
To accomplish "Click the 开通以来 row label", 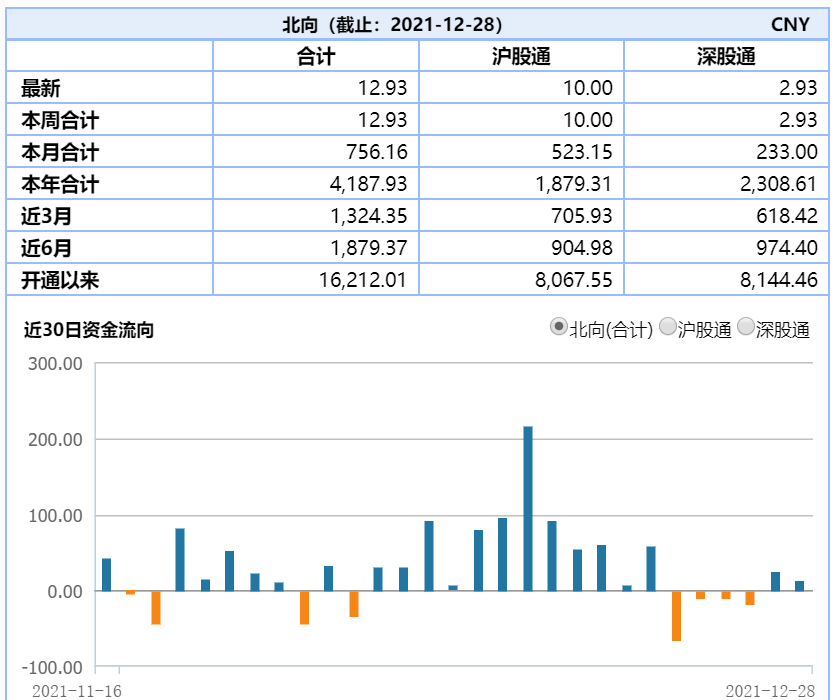I will pyautogui.click(x=60, y=280).
